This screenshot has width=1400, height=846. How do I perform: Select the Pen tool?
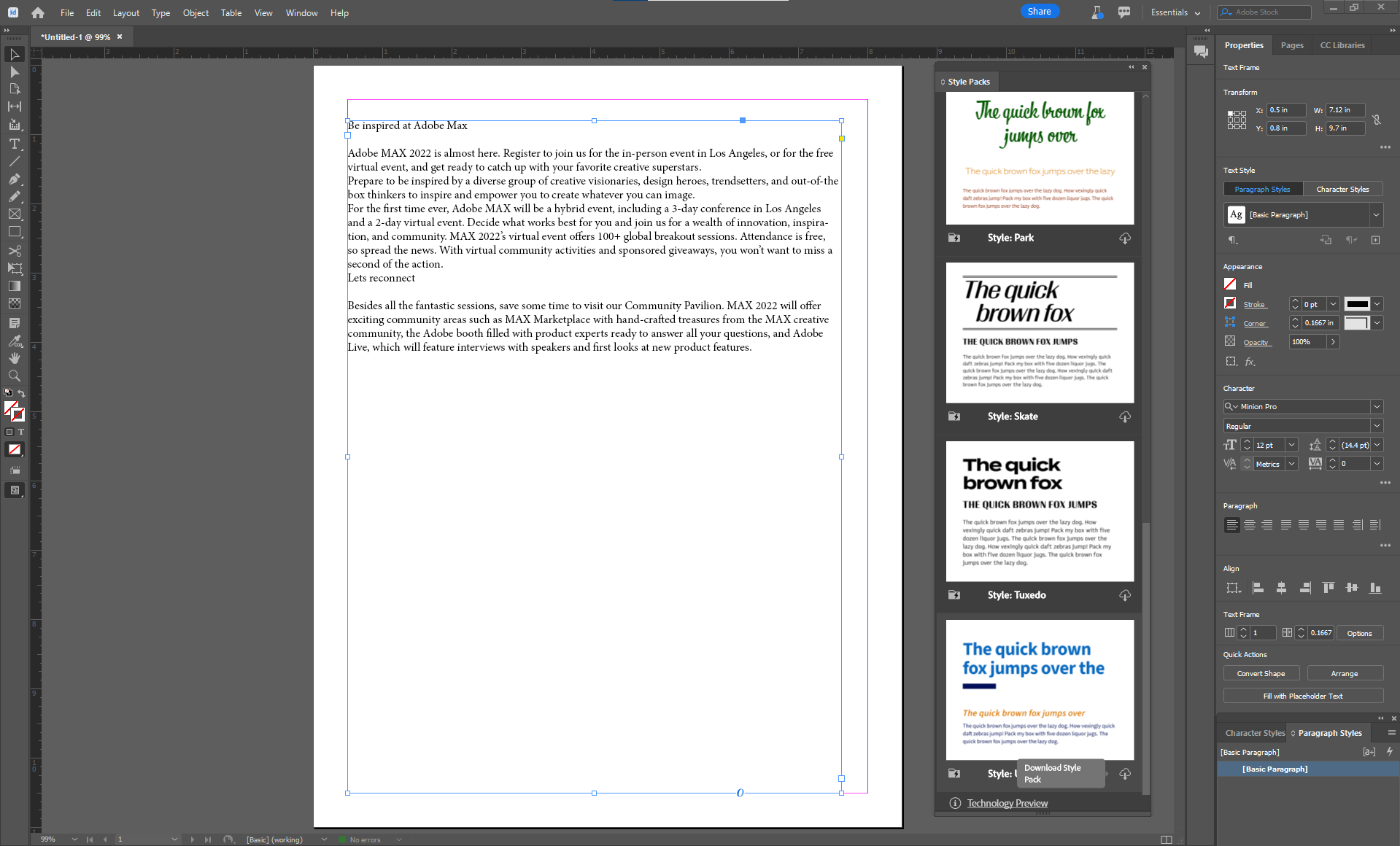pos(15,179)
